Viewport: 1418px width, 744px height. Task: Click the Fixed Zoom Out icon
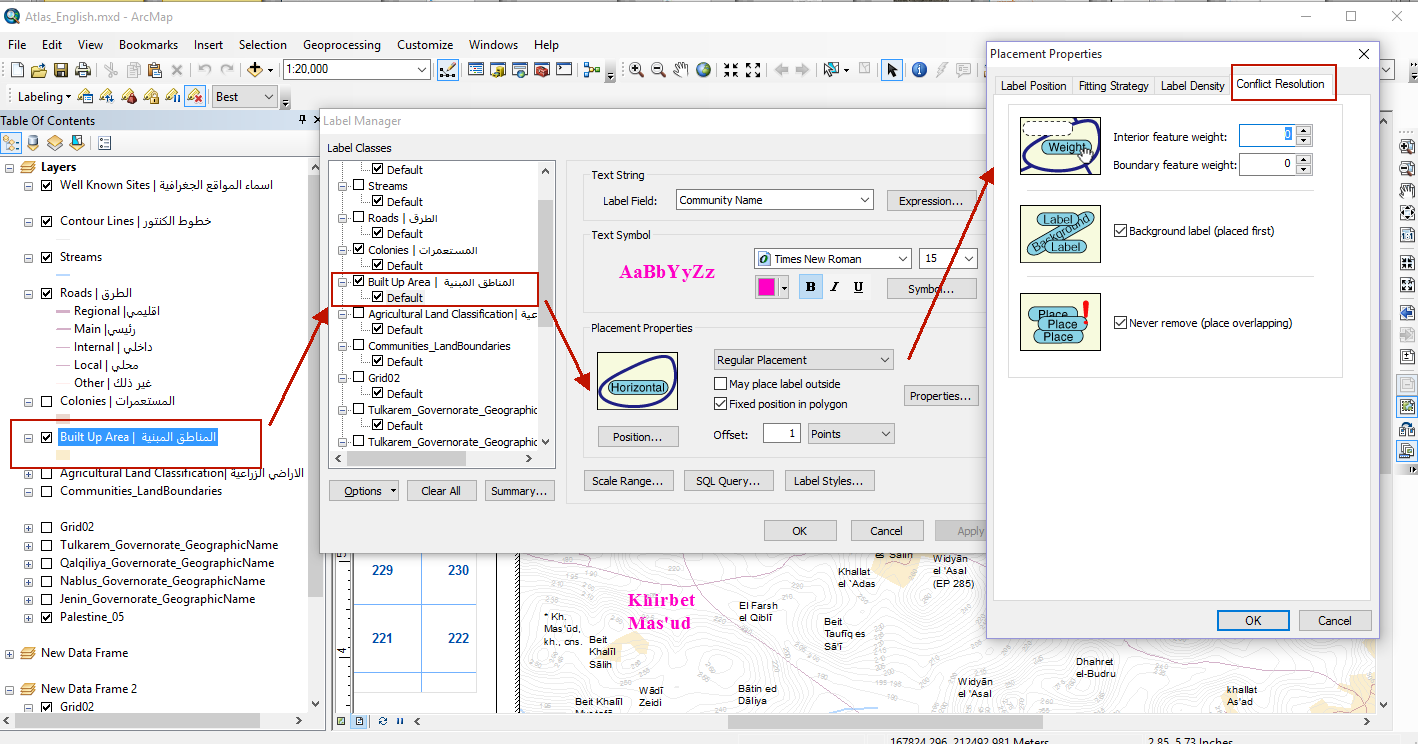pos(753,70)
